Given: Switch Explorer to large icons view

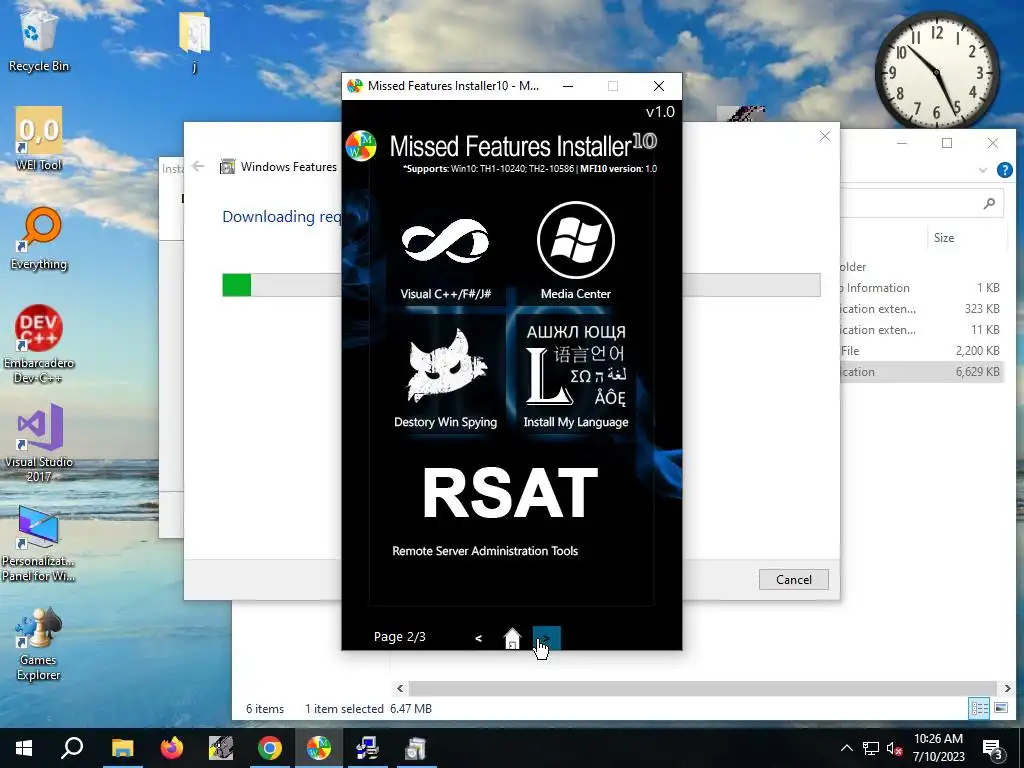Looking at the screenshot, I should tap(1000, 708).
